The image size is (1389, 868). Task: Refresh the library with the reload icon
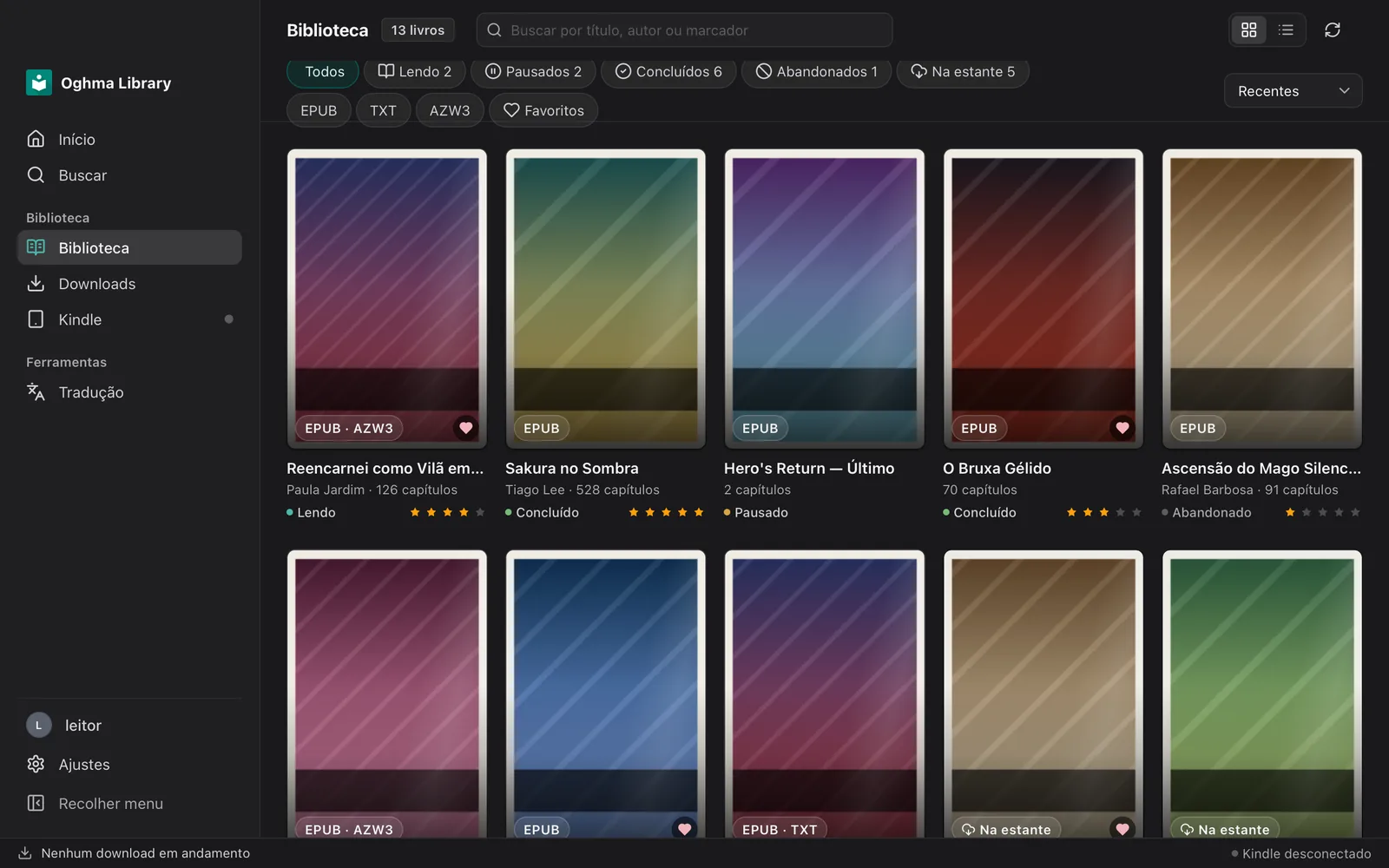coord(1333,30)
